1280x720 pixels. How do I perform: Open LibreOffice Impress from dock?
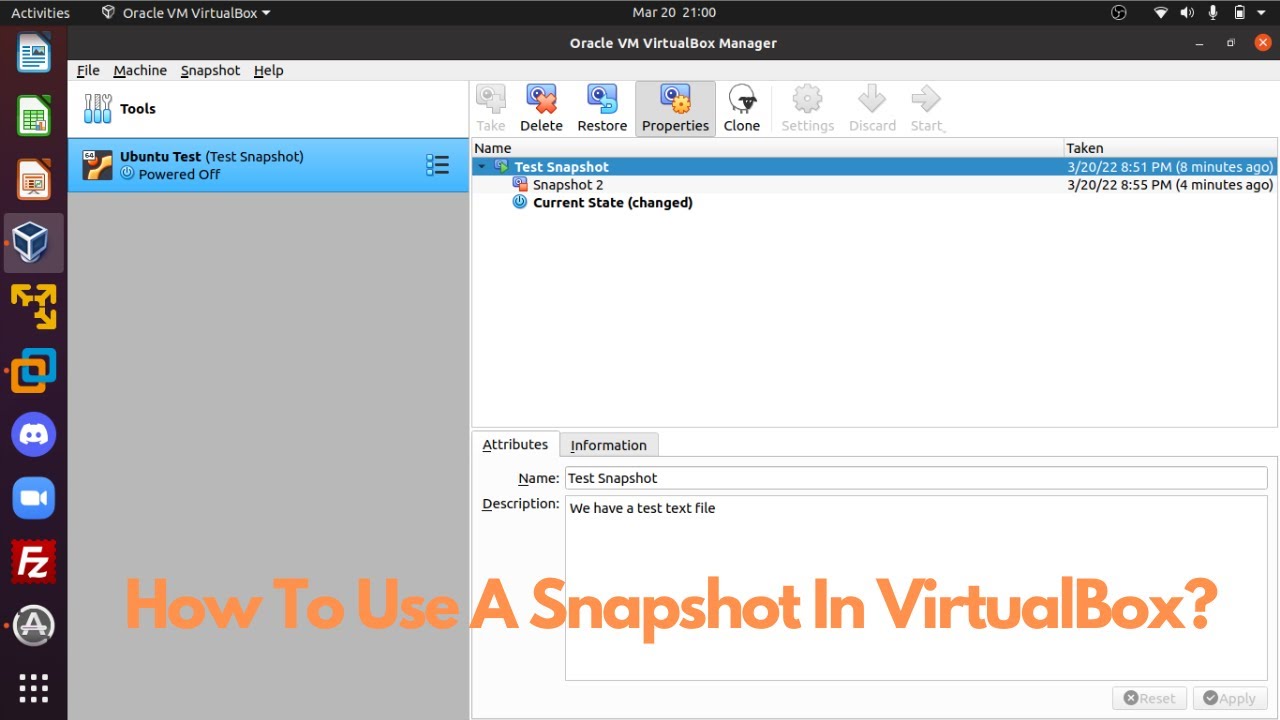click(34, 179)
